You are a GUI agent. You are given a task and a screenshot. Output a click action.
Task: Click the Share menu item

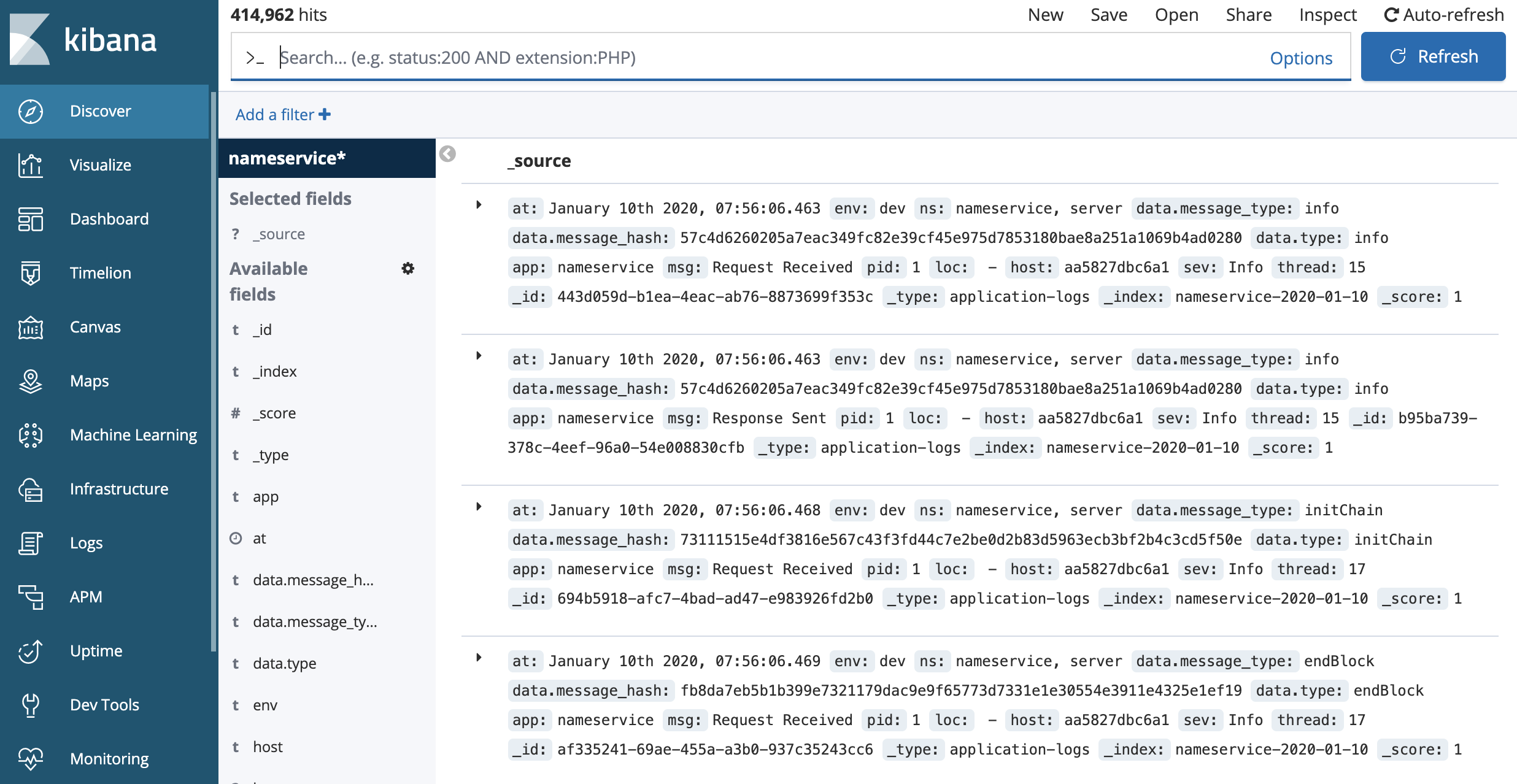coord(1248,15)
